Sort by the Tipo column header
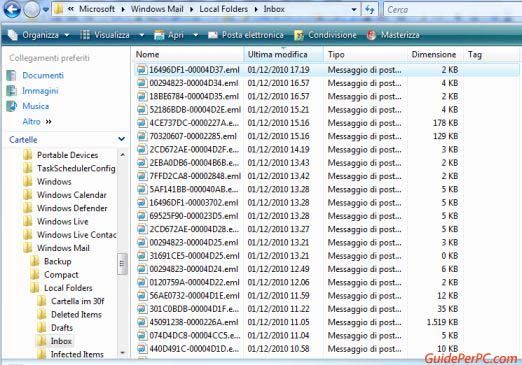This screenshot has width=522, height=365. 366,54
